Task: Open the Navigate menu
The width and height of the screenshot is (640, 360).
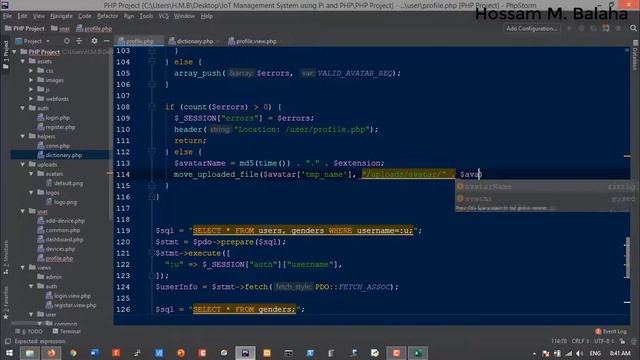Action: pos(61,16)
